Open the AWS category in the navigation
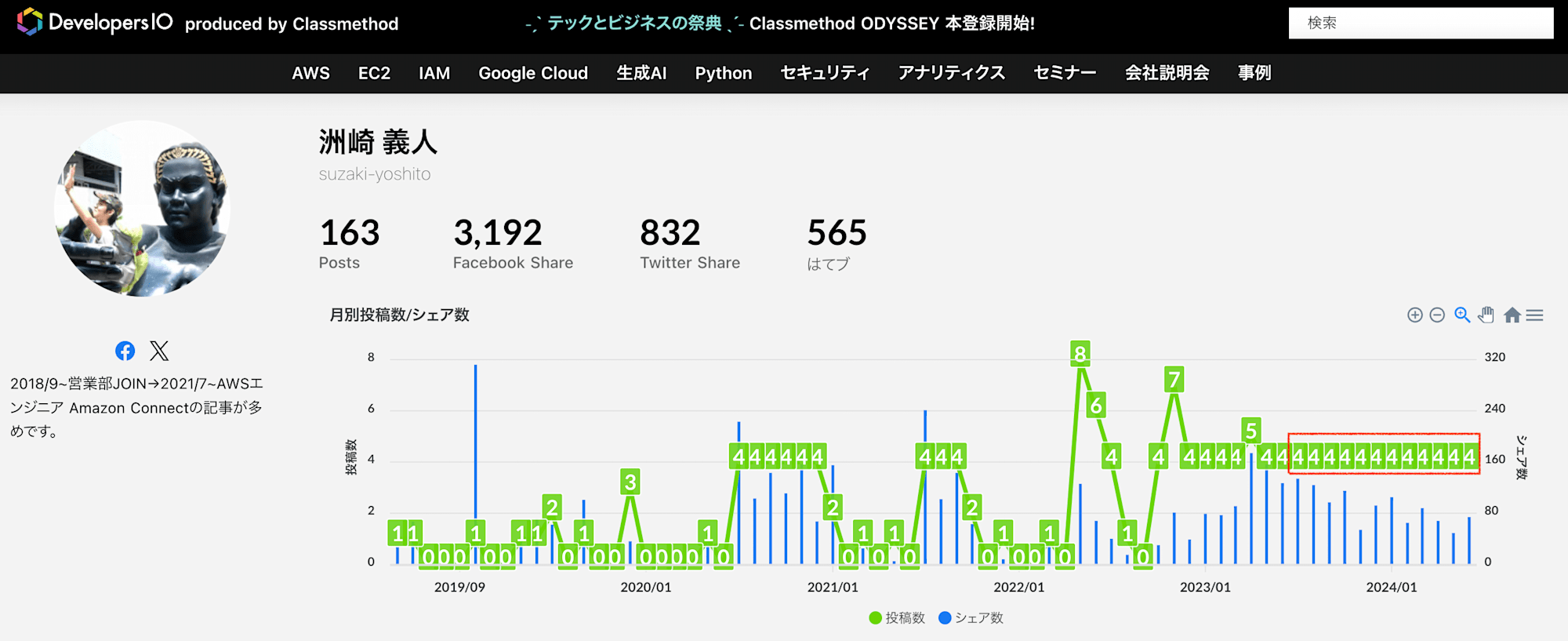 click(x=311, y=73)
